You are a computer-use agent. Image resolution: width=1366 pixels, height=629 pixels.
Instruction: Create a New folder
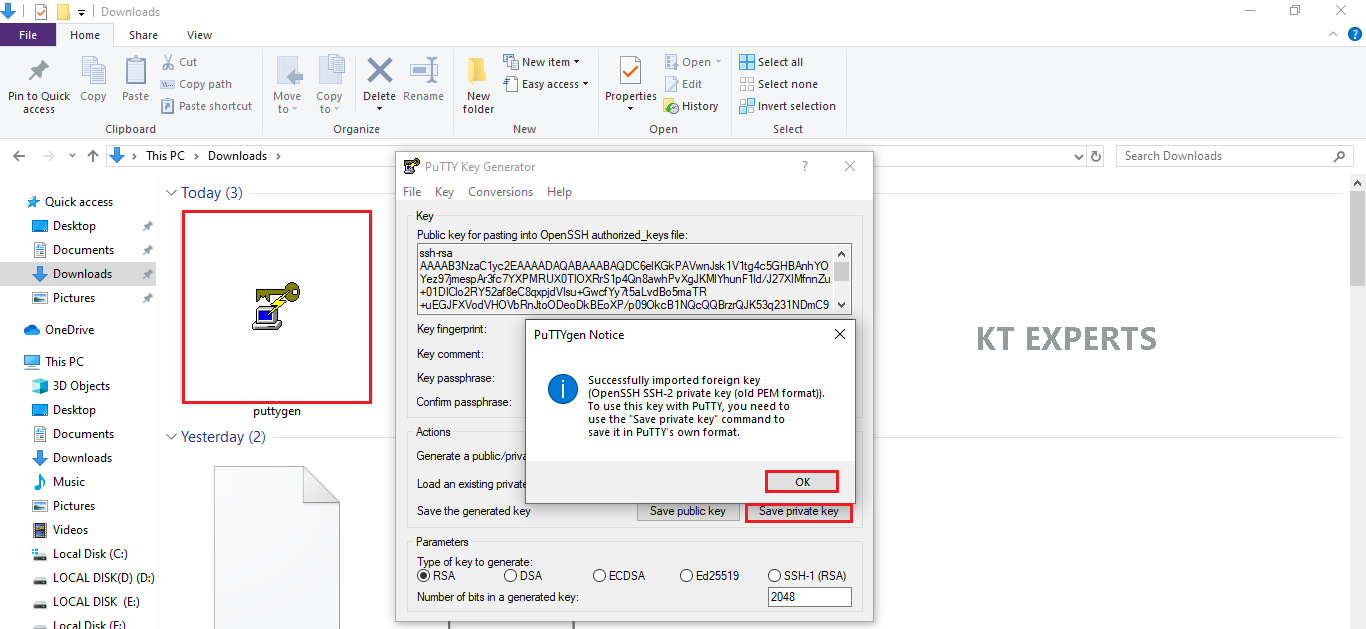click(x=478, y=85)
